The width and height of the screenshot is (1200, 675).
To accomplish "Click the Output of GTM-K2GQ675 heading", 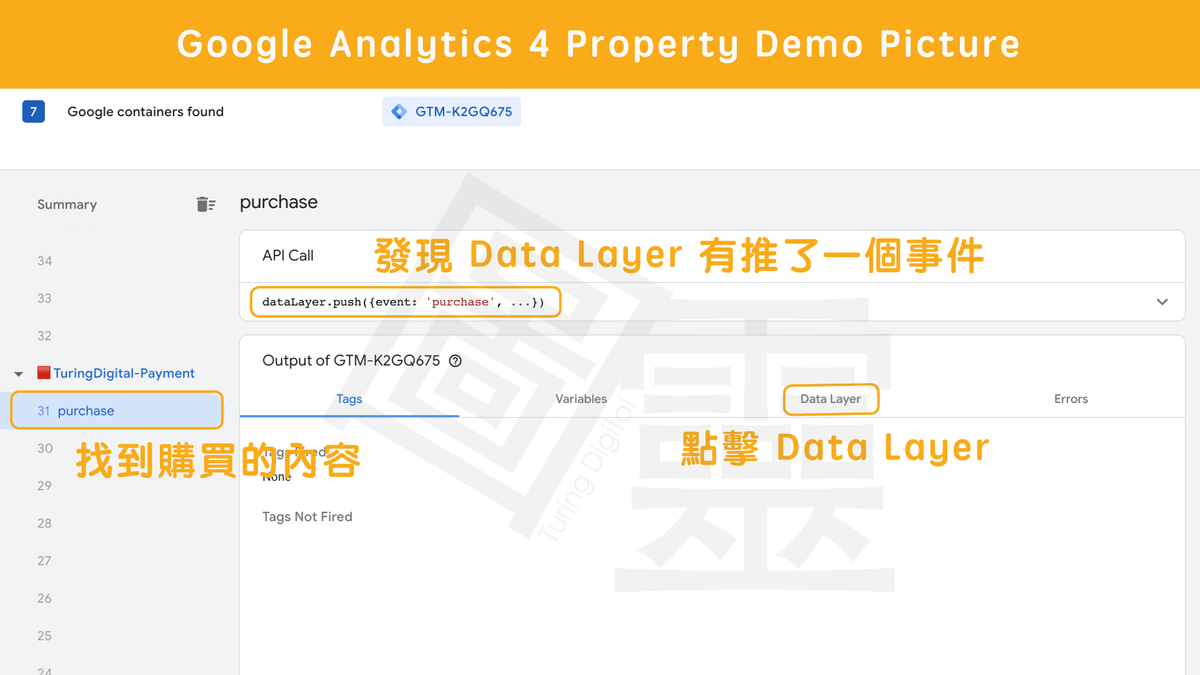I will click(351, 361).
